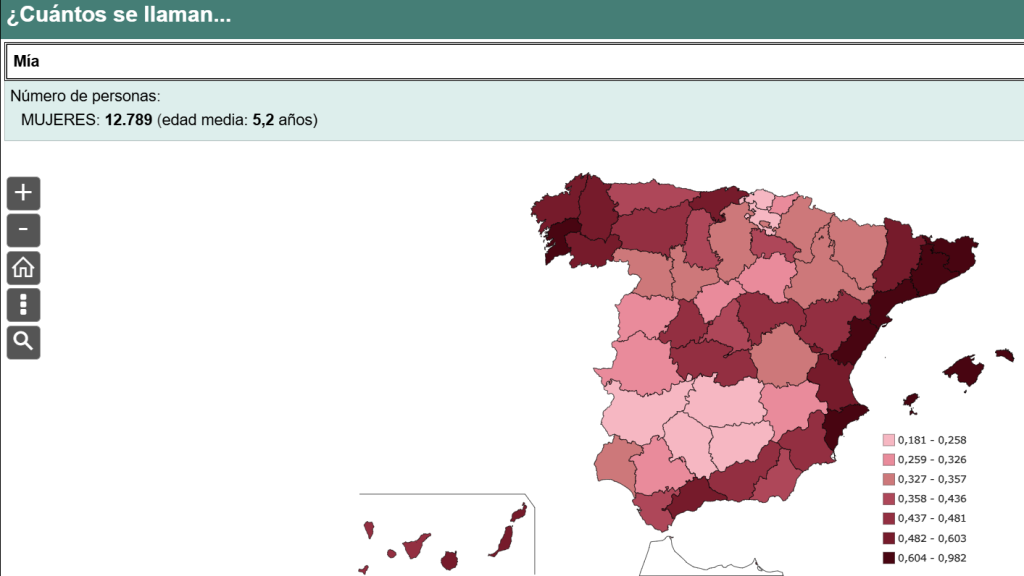The height and width of the screenshot is (576, 1024).
Task: Click the name input field containing Mía
Action: 512,62
